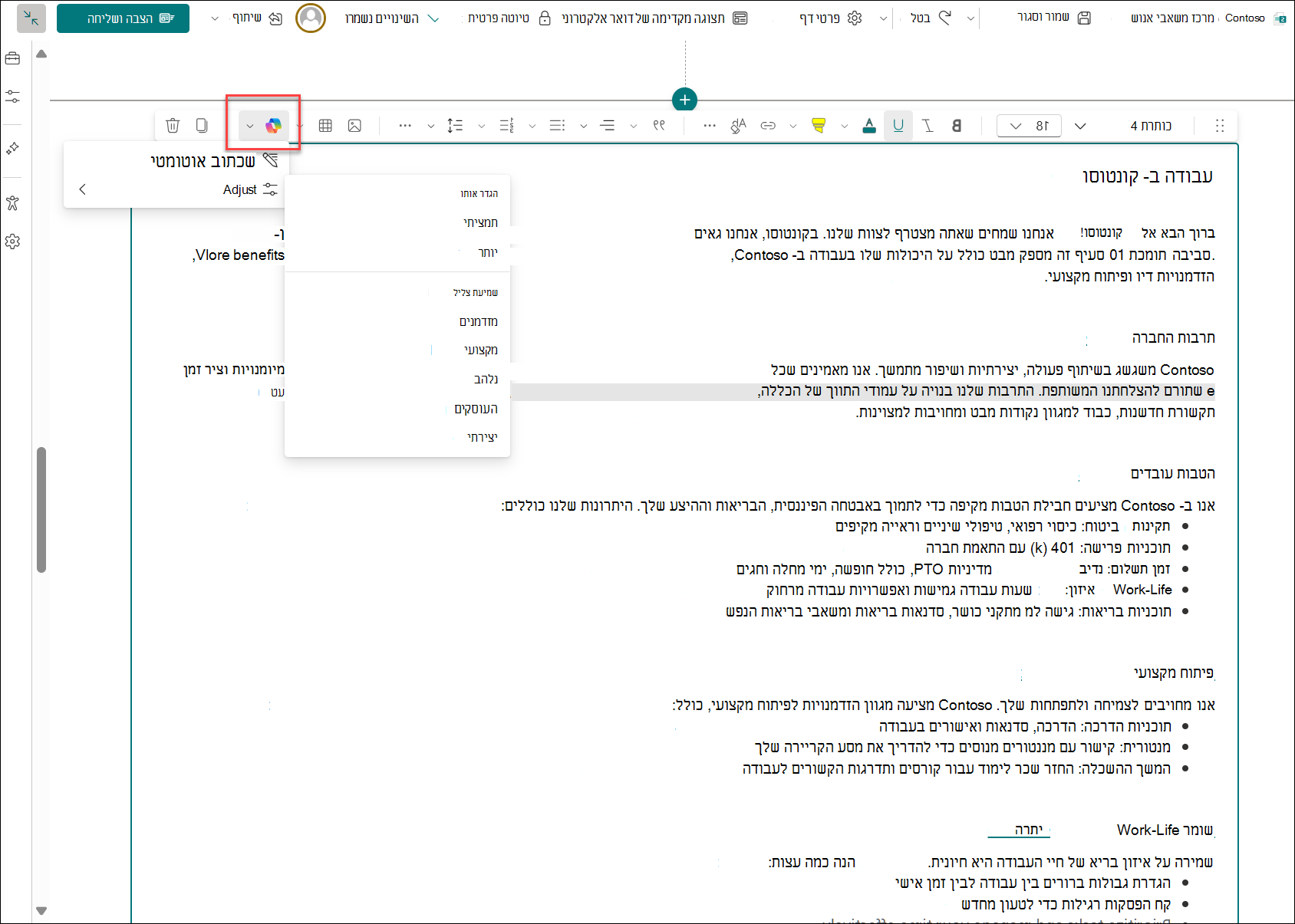
Task: Expand the page details dropdown arrow
Action: click(x=883, y=18)
